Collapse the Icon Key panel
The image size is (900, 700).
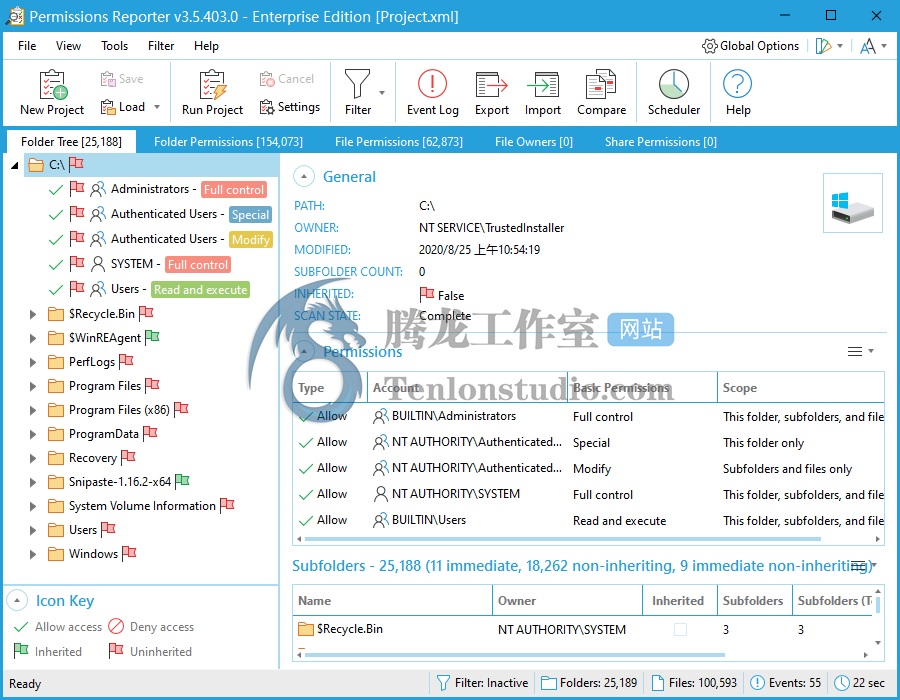tap(17, 601)
